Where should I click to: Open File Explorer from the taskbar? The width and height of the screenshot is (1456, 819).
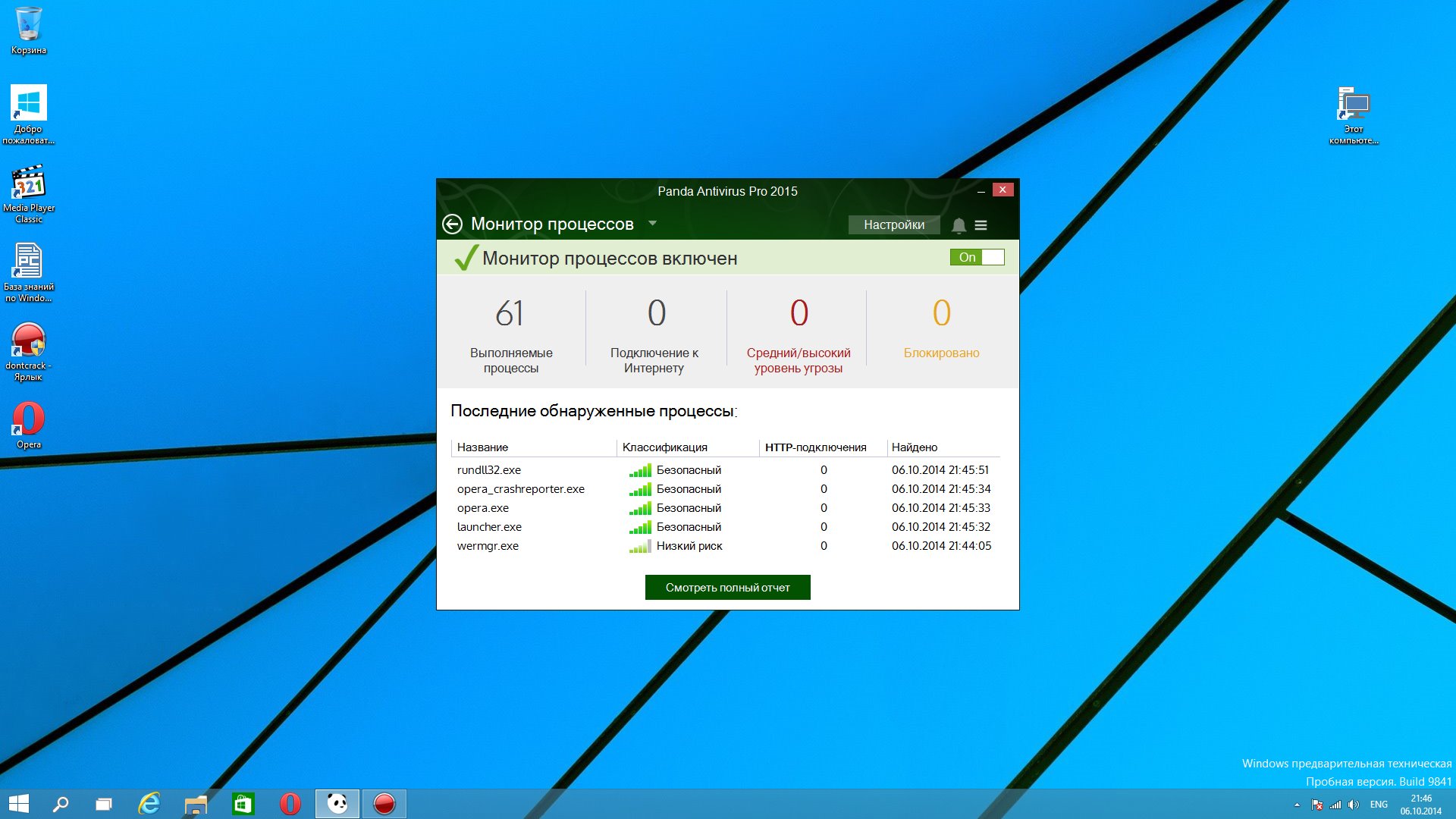click(196, 804)
